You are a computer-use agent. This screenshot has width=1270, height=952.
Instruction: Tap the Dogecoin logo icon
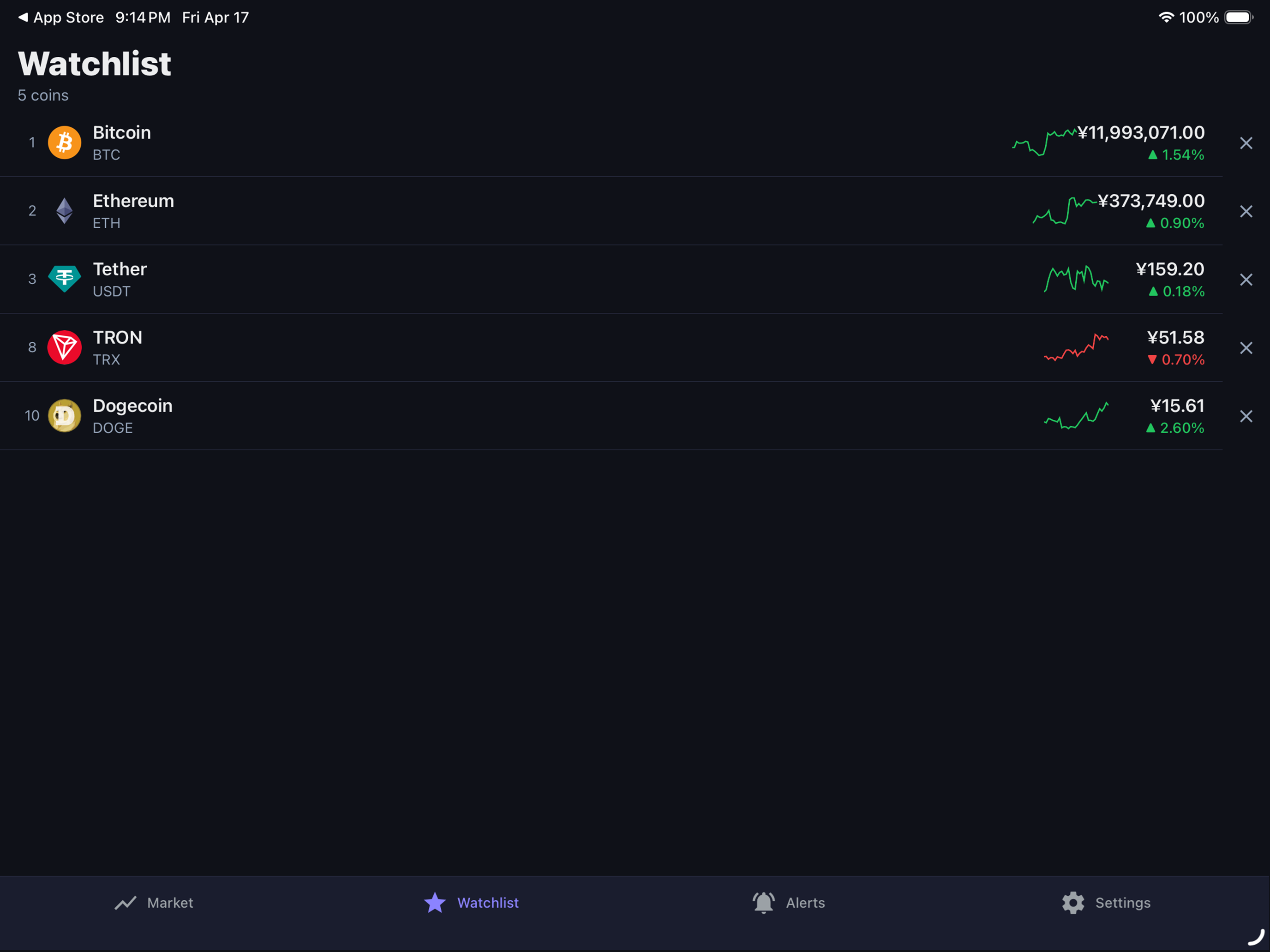(x=64, y=416)
